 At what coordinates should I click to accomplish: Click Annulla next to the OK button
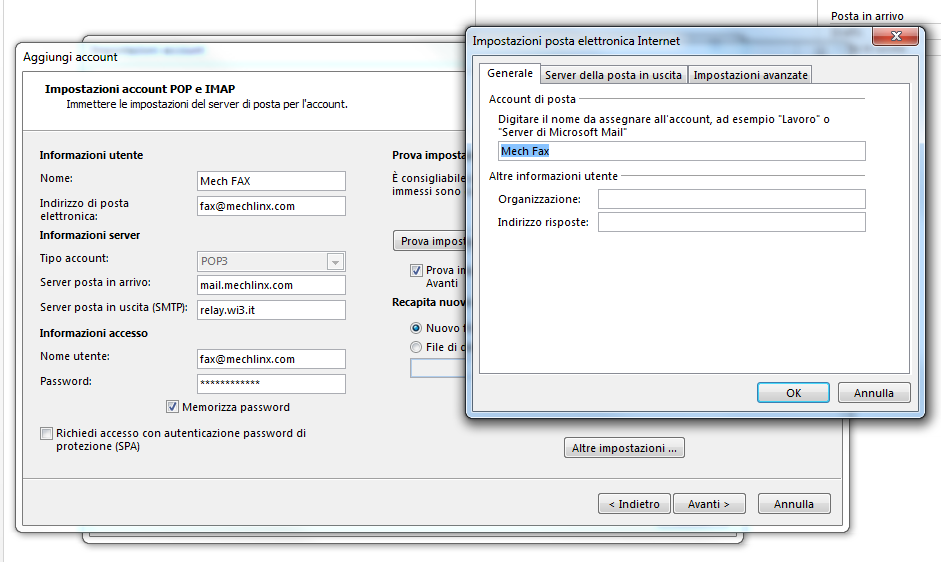[873, 393]
